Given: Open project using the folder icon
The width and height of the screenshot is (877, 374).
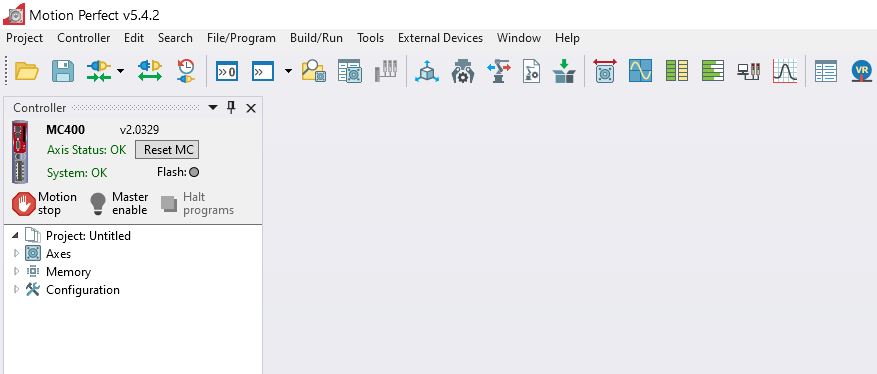Looking at the screenshot, I should [x=26, y=71].
